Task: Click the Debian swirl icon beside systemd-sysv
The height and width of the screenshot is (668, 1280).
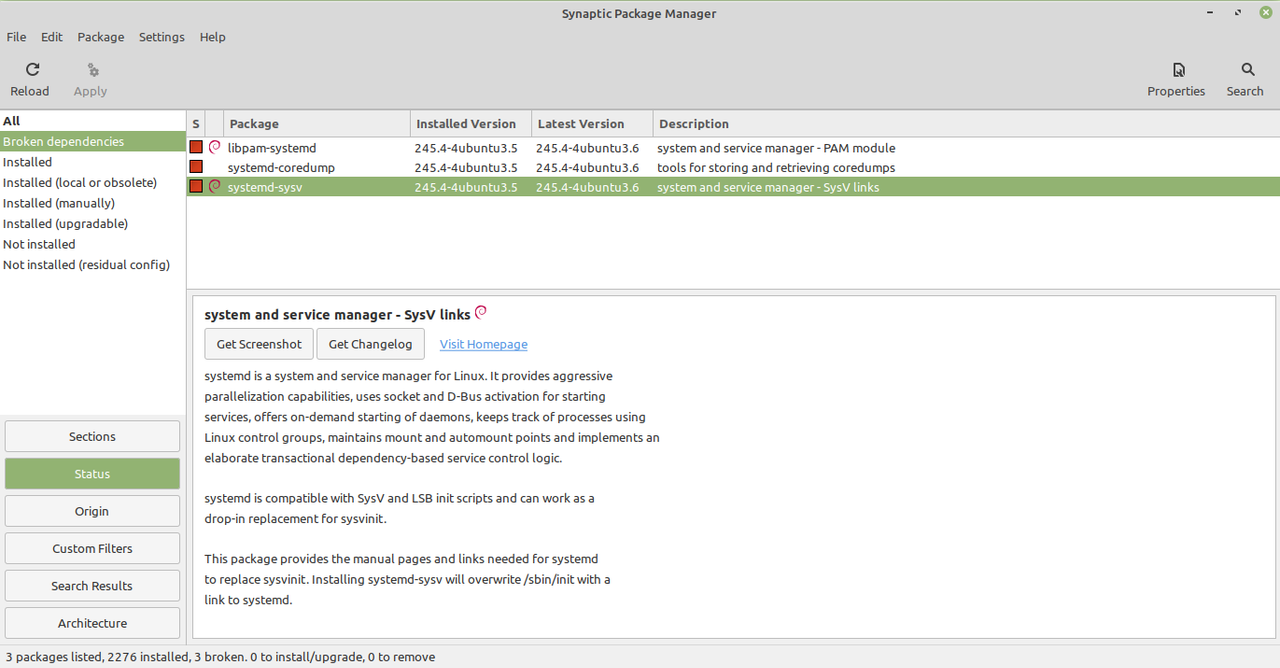Action: [x=214, y=186]
